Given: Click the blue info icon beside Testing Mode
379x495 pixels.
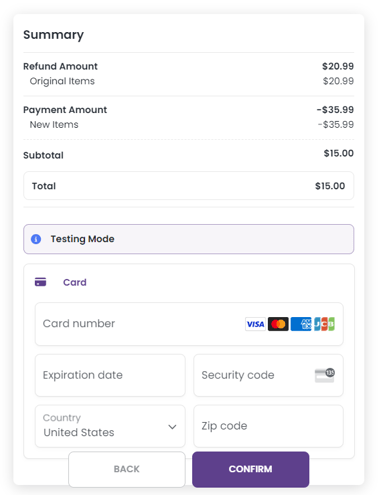Looking at the screenshot, I should [x=36, y=239].
